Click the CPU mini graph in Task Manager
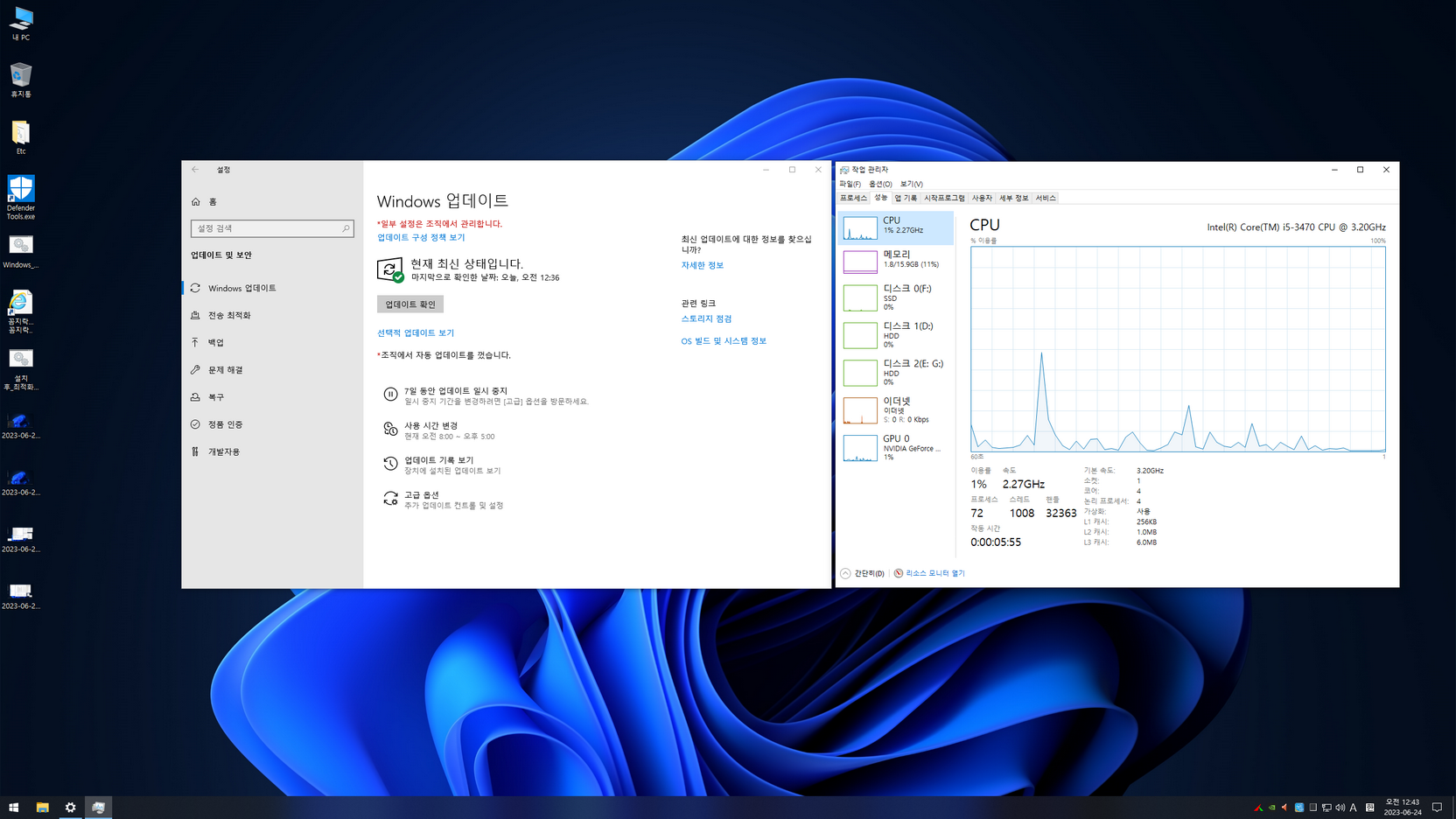This screenshot has height=819, width=1456. (x=860, y=227)
